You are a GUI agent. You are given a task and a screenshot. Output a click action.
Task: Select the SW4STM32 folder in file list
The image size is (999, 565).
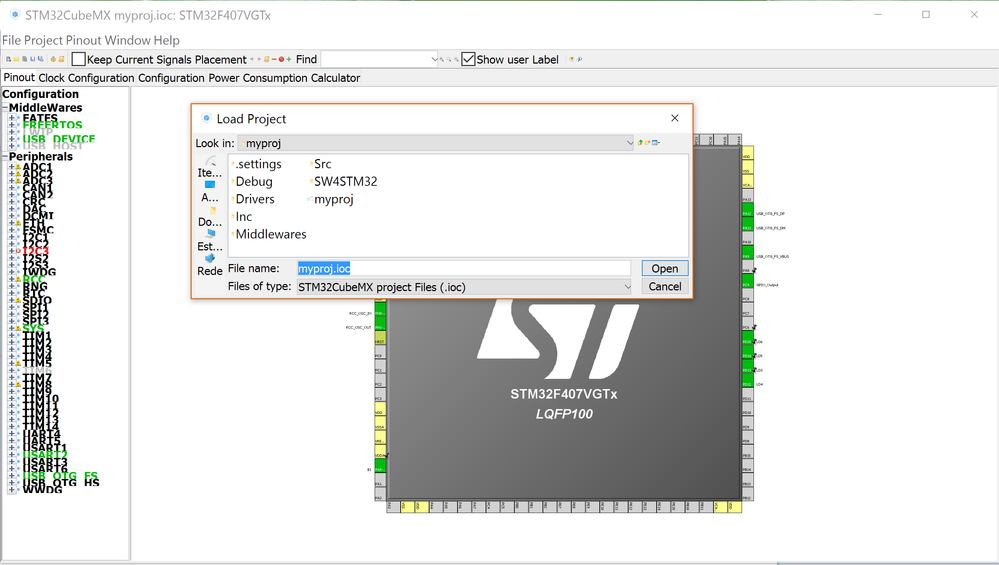coord(343,182)
